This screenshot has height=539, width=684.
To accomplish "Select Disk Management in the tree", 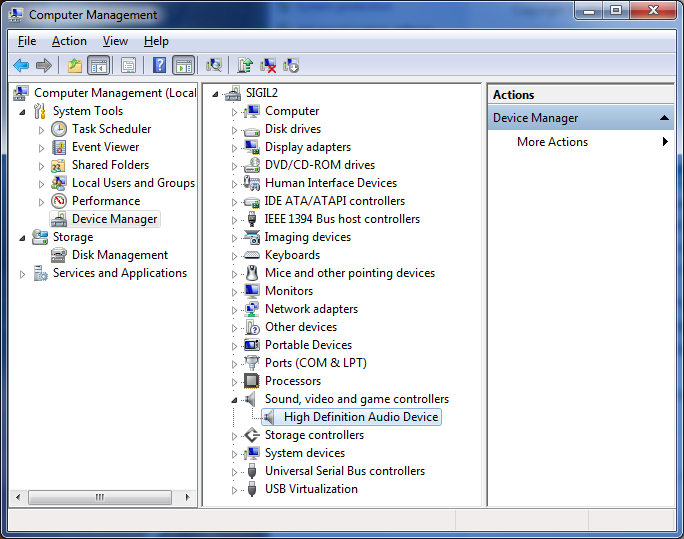I will pos(119,255).
